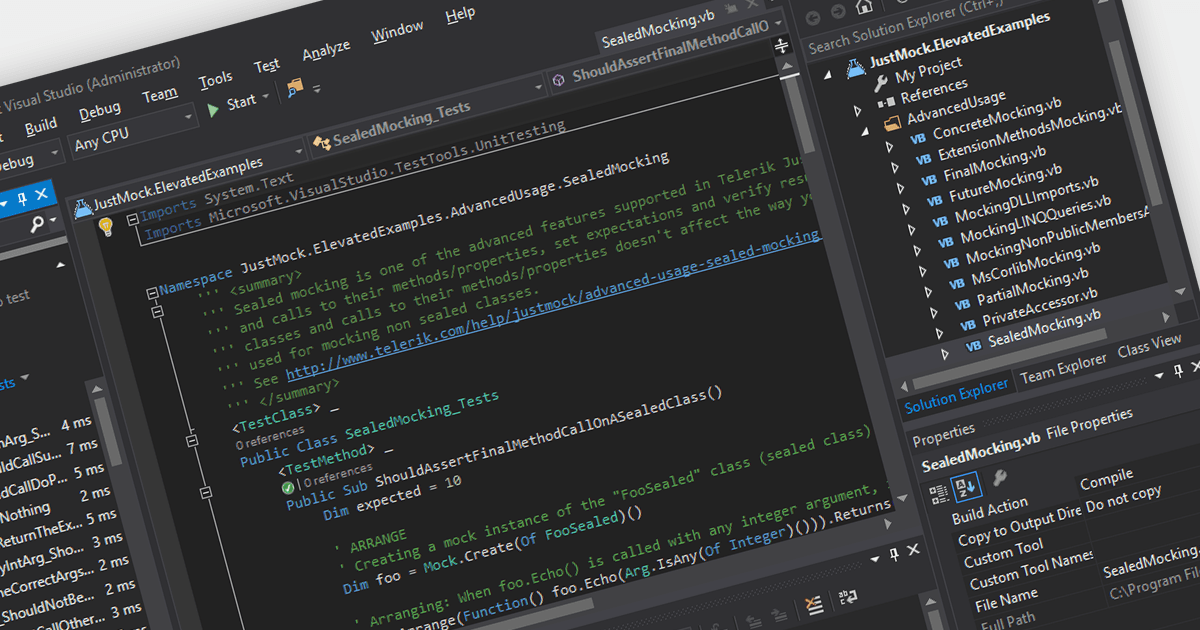1200x630 pixels.
Task: Click the Clear All icon in bottom panel
Action: coord(815,604)
